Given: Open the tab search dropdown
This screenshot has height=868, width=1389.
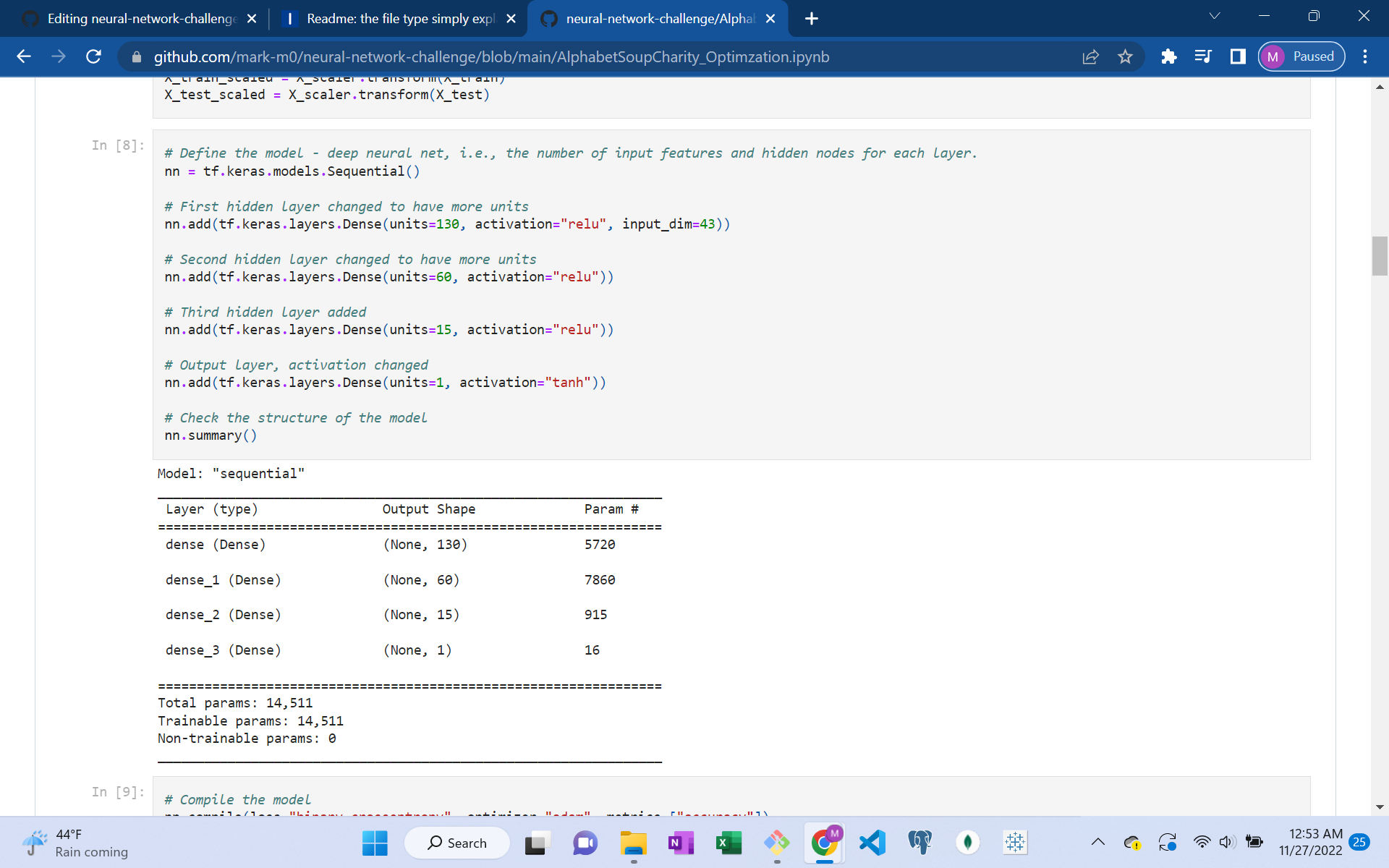Looking at the screenshot, I should click(x=1214, y=15).
